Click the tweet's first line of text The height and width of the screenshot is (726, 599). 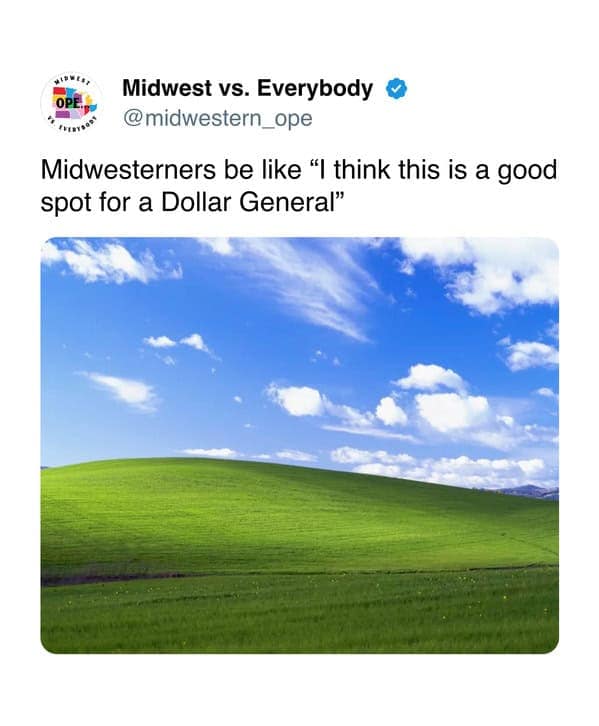click(299, 170)
